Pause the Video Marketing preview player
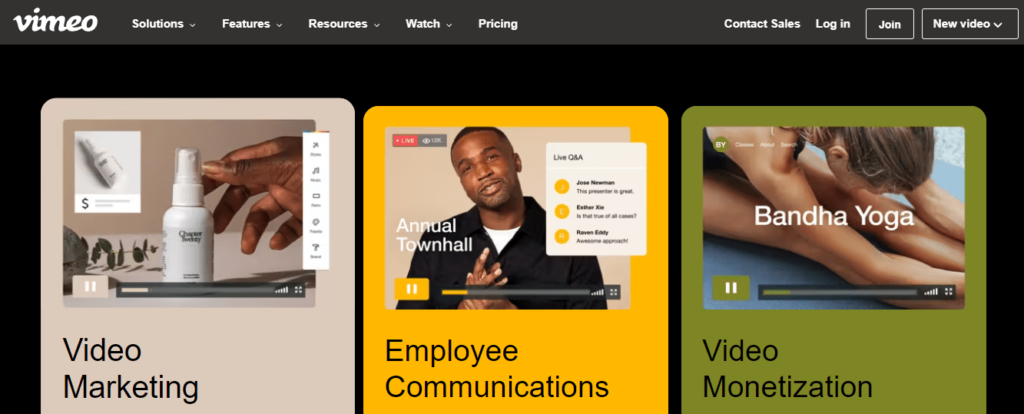The height and width of the screenshot is (414, 1024). point(90,286)
